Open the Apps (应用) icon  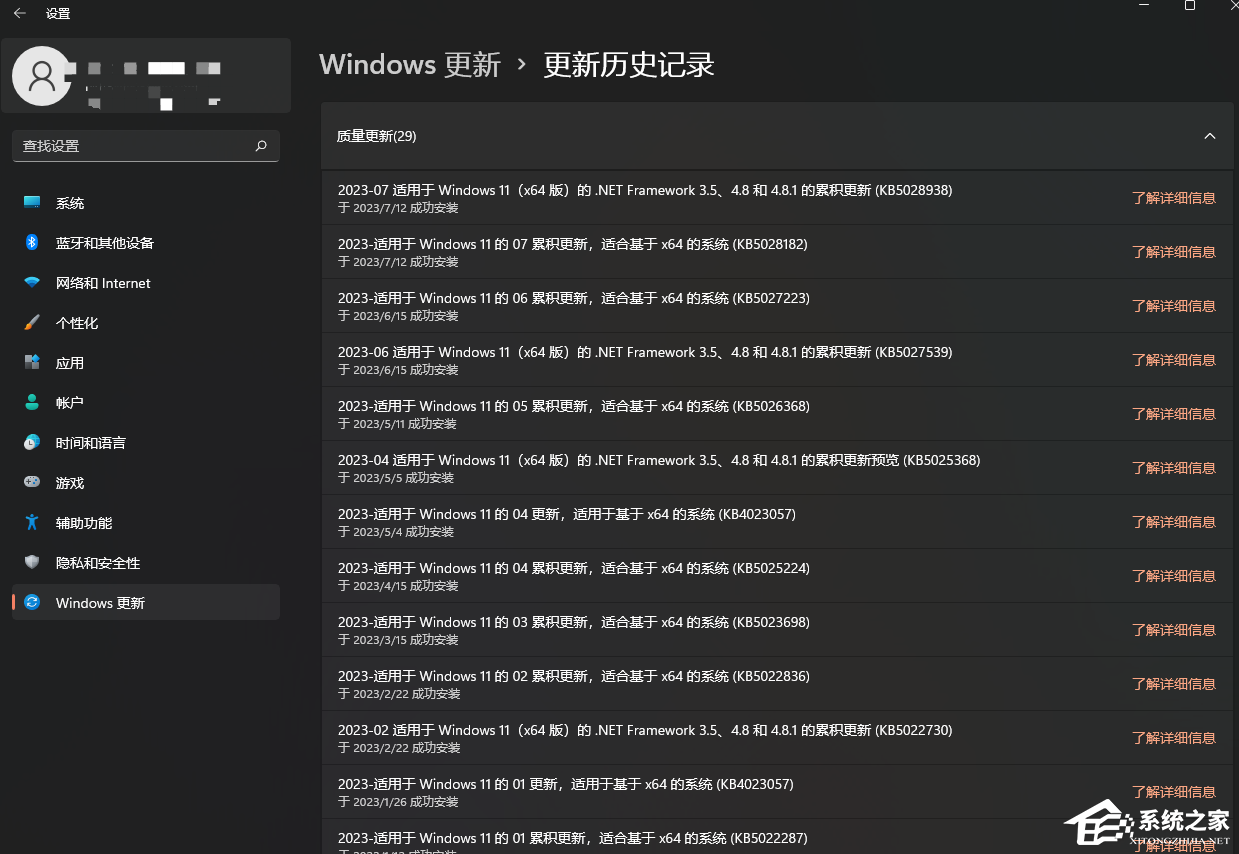(32, 363)
